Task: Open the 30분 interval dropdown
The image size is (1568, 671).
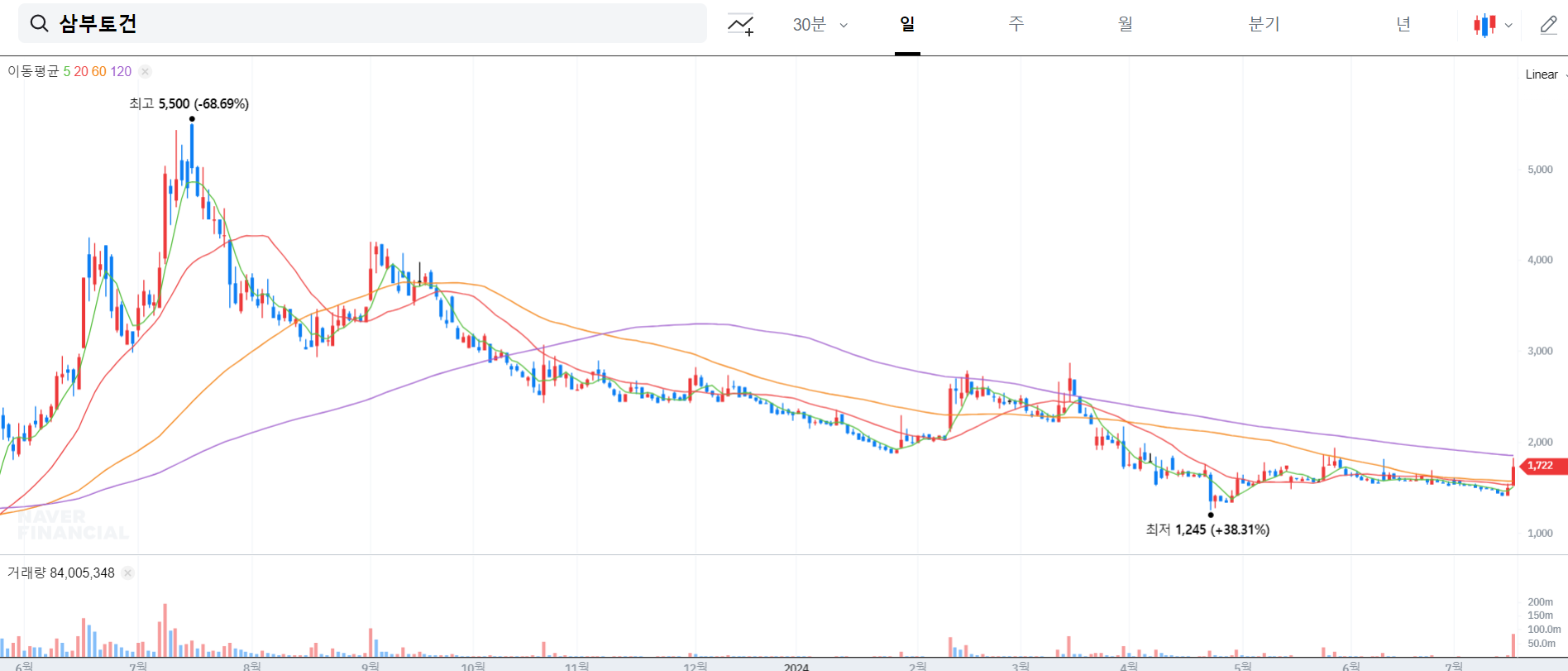Action: tap(820, 25)
